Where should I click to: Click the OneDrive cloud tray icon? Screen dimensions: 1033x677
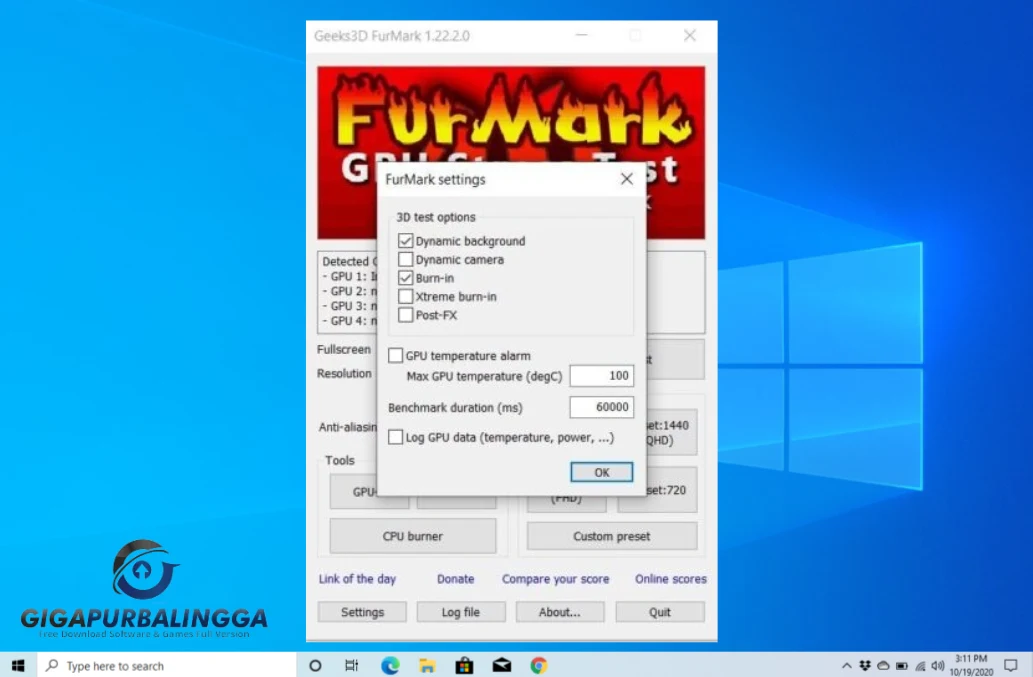tap(883, 665)
